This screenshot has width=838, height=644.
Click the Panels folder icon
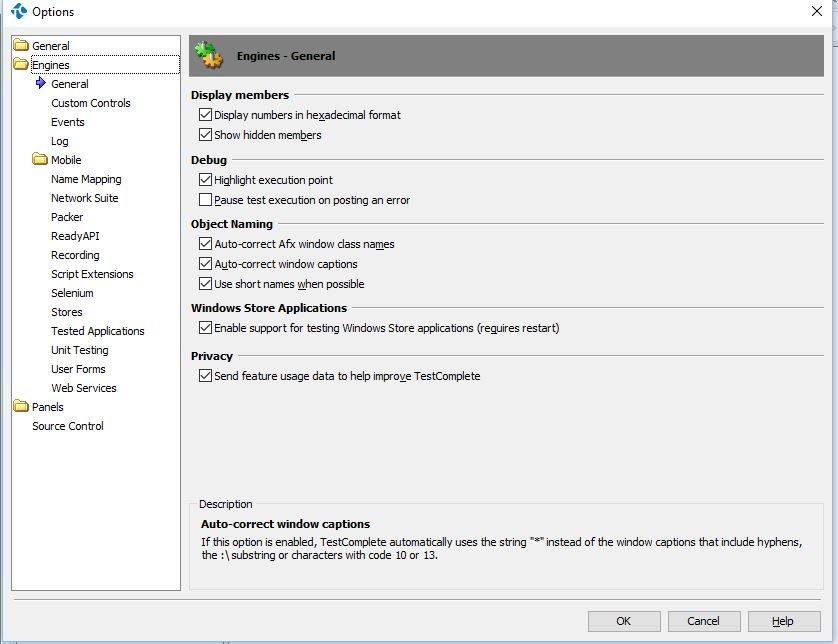(x=21, y=407)
